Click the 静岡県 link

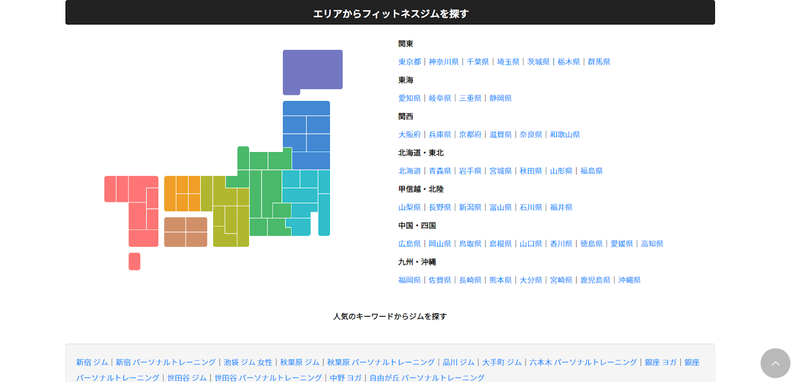coord(501,98)
